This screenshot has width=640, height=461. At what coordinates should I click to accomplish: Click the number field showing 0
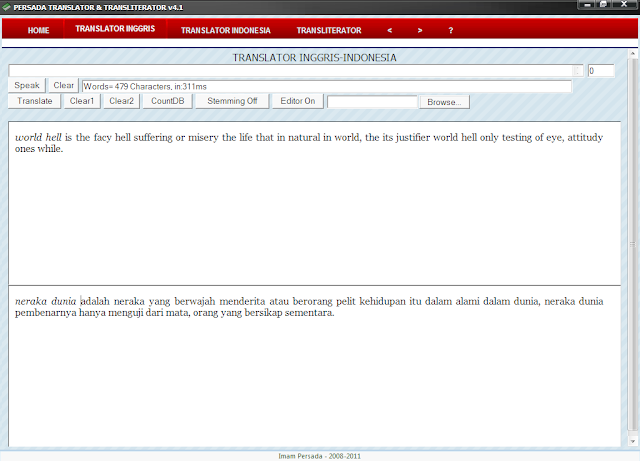click(x=601, y=71)
